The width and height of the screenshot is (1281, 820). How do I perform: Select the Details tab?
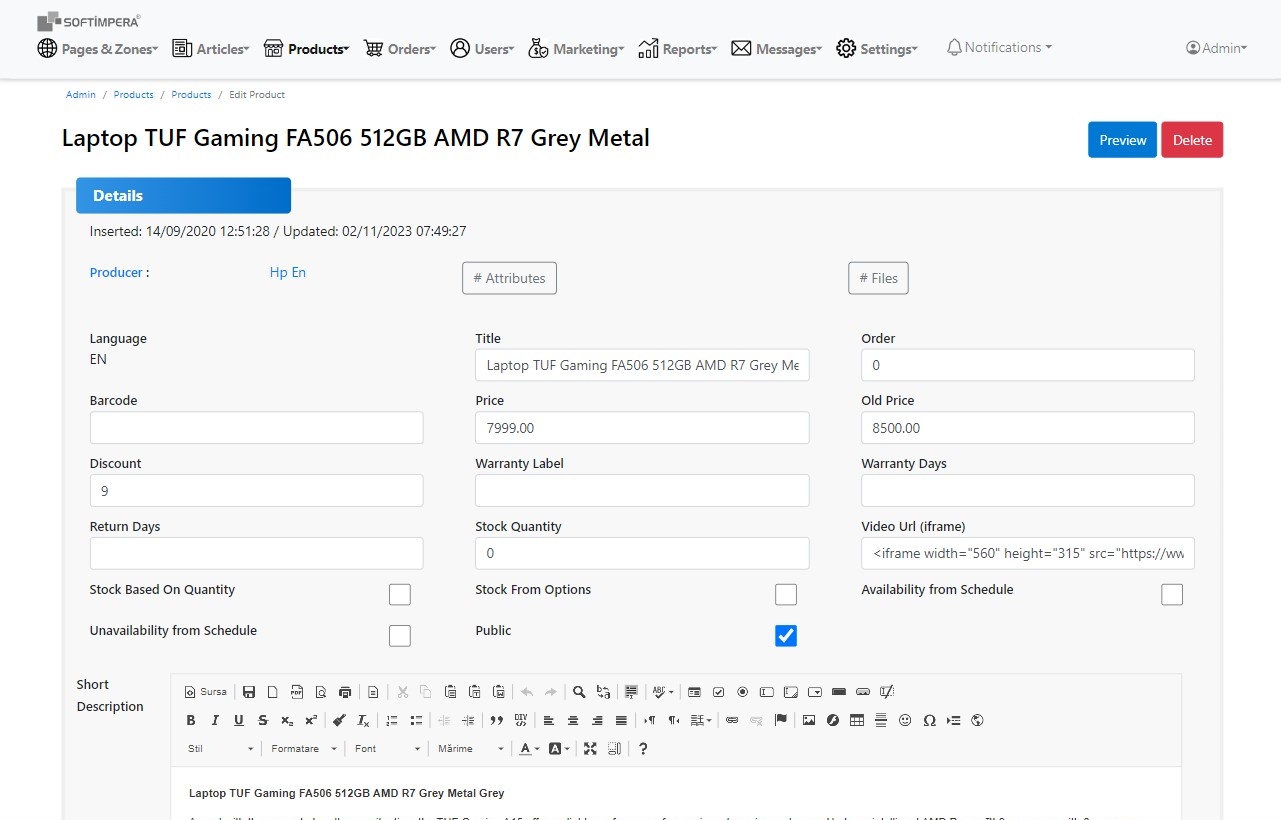tap(183, 196)
